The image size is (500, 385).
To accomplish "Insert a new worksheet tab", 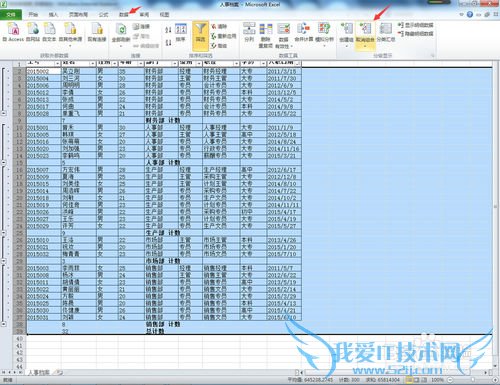I will point(58,372).
